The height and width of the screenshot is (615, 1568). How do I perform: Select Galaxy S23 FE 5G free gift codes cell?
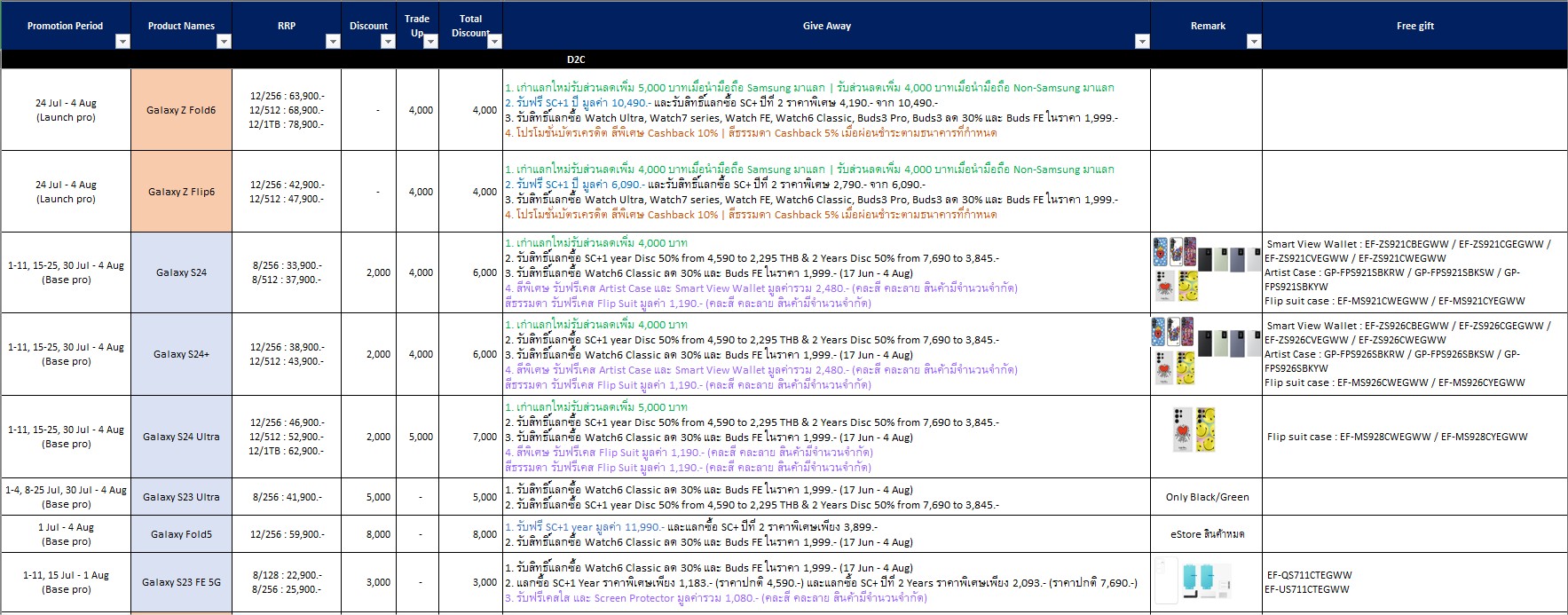[x=1414, y=582]
